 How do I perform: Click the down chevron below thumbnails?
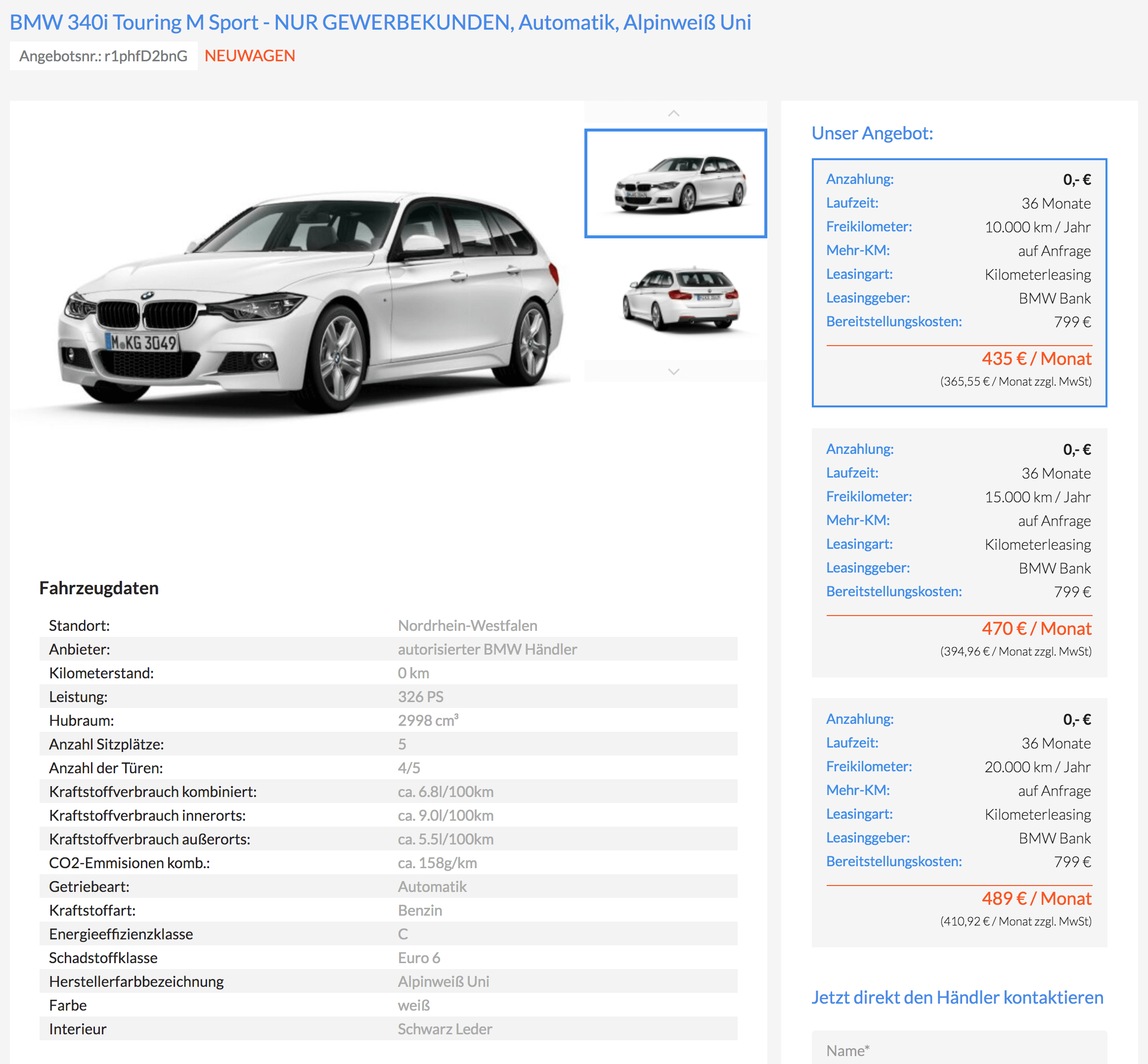coord(674,371)
